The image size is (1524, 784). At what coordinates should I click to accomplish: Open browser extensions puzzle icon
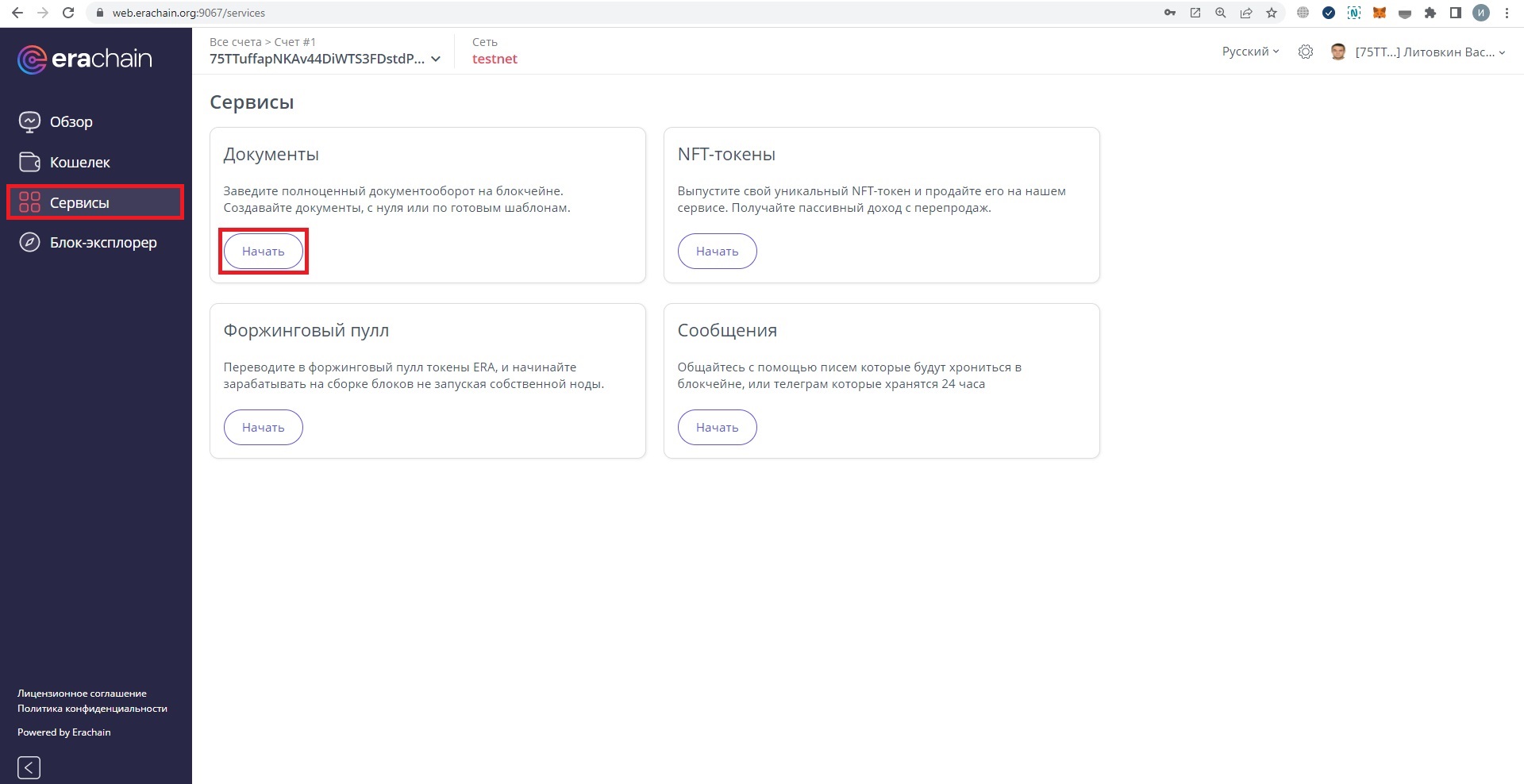coord(1430,13)
